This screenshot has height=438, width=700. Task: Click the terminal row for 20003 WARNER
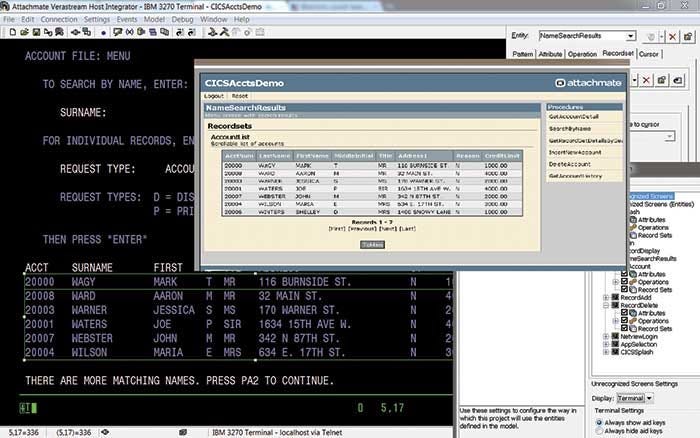click(x=238, y=310)
